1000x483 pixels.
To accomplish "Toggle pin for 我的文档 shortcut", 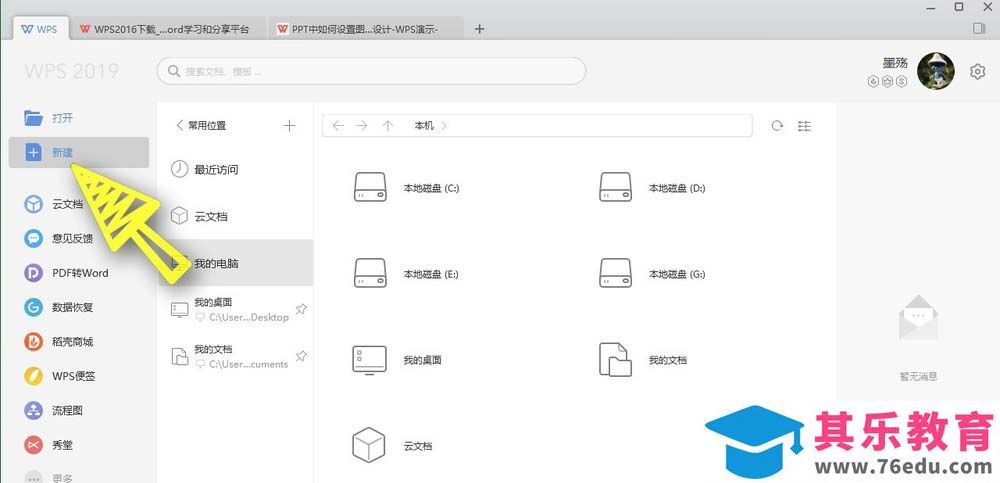I will pyautogui.click(x=301, y=357).
